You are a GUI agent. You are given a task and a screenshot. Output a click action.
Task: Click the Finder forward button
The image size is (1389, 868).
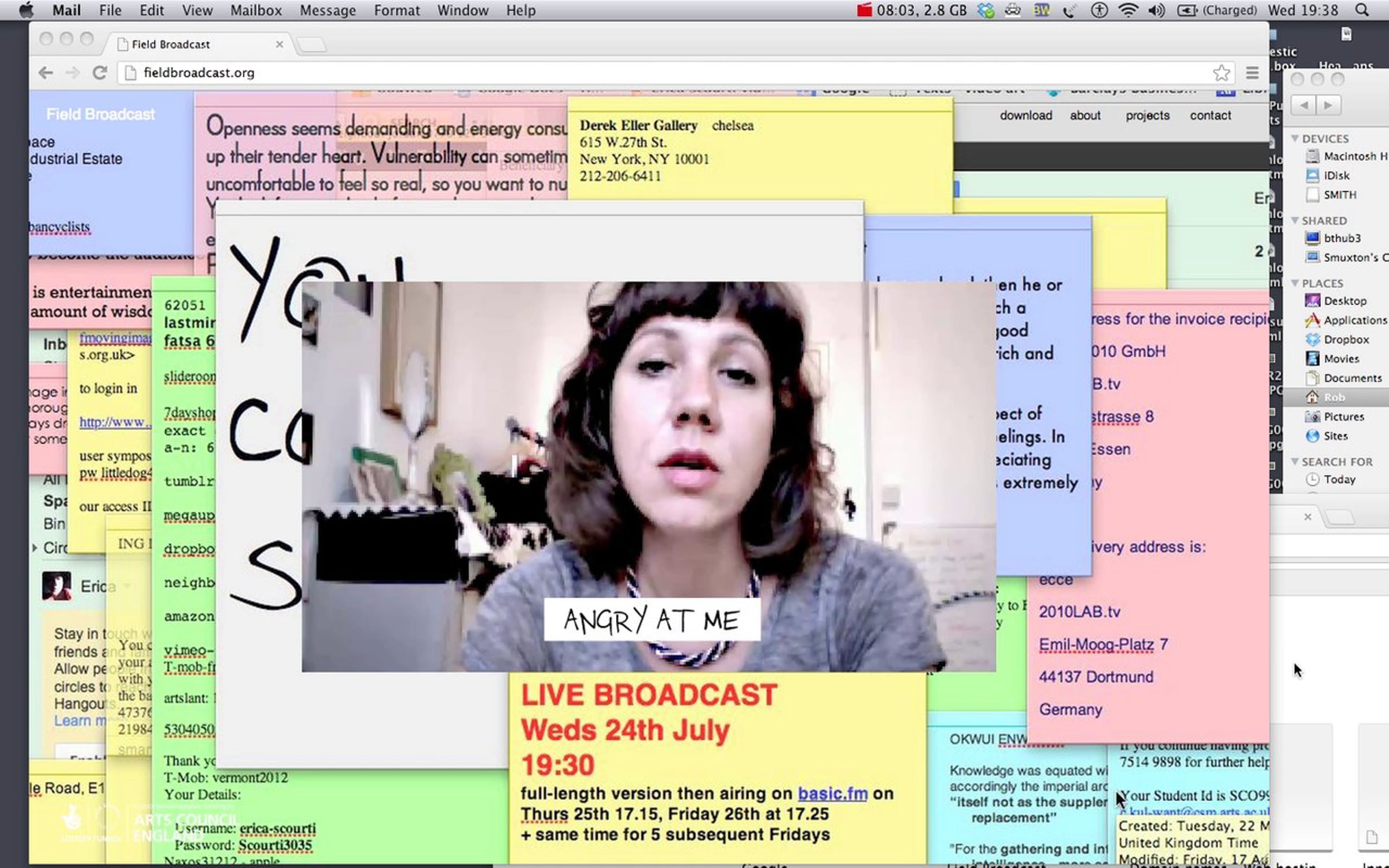[1328, 105]
